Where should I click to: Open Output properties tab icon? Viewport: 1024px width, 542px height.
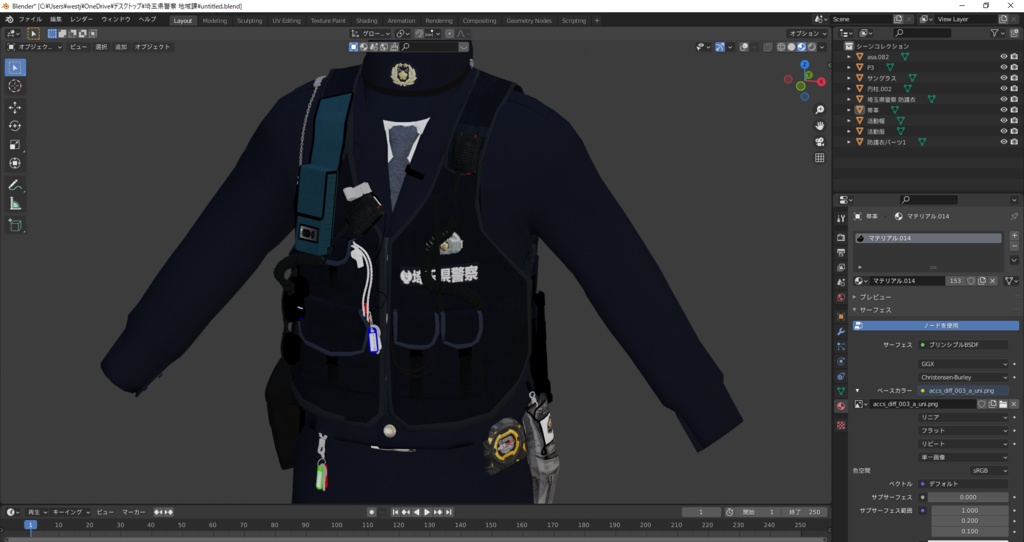(x=841, y=253)
